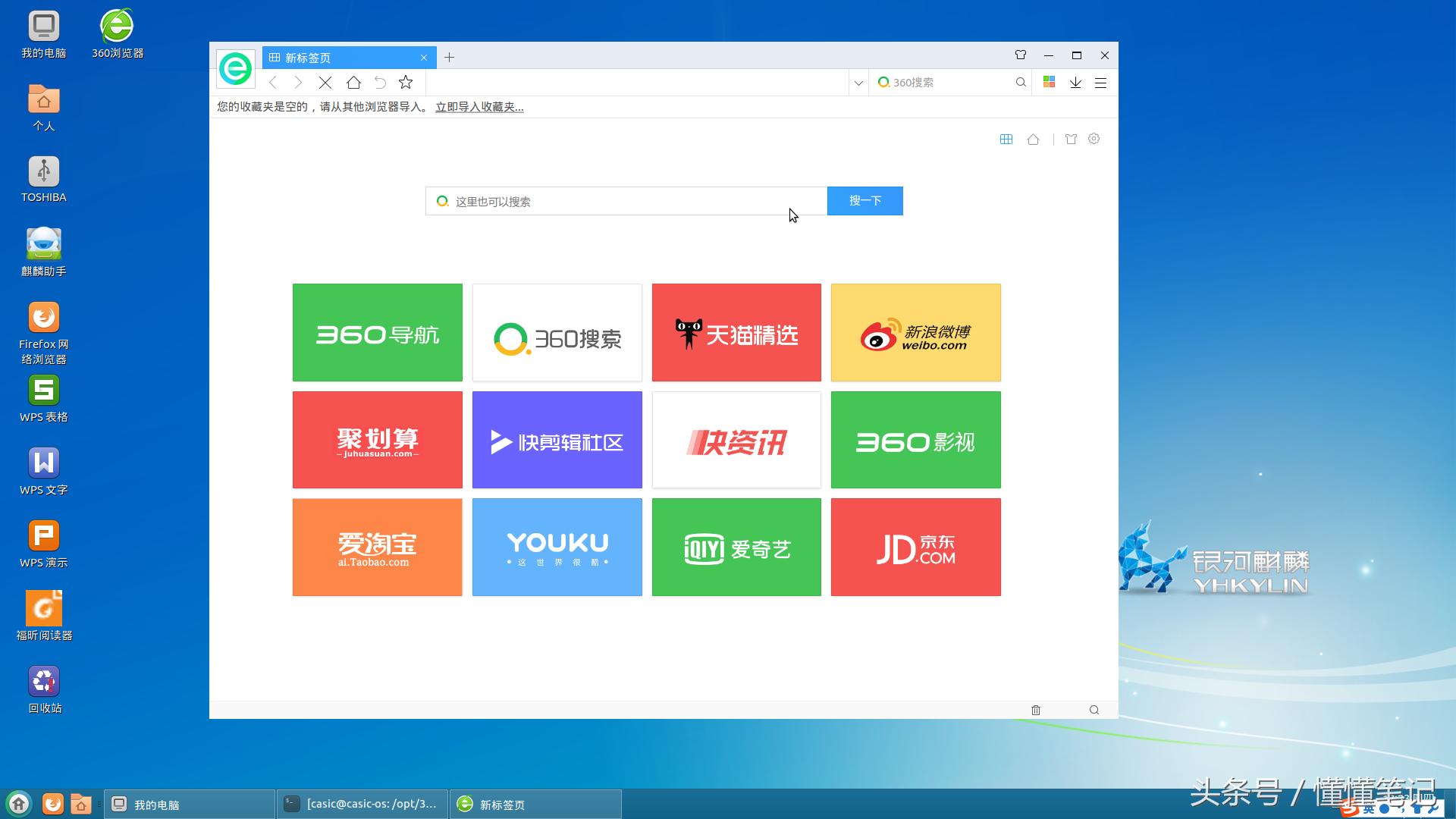The width and height of the screenshot is (1456, 819).
Task: Open a new browser tab with plus button
Action: (450, 57)
